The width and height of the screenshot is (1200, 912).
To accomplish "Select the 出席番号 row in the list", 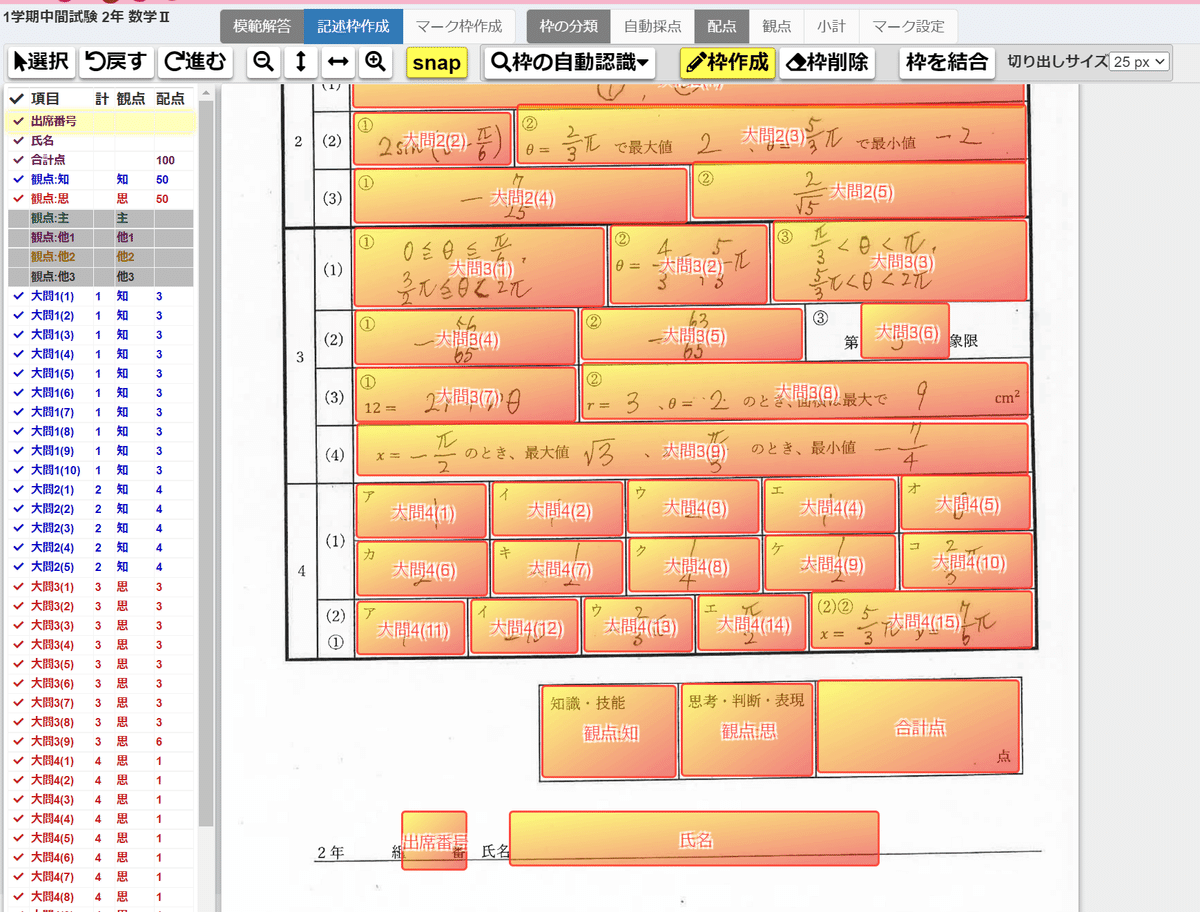I will [x=100, y=121].
